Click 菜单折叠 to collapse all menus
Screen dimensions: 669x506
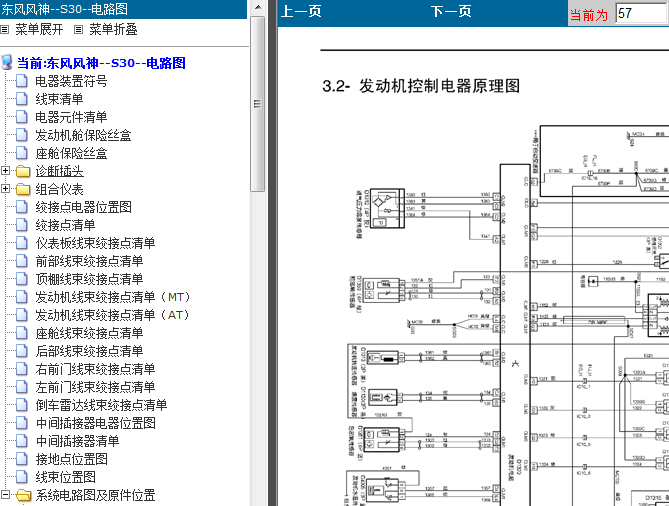[x=113, y=29]
